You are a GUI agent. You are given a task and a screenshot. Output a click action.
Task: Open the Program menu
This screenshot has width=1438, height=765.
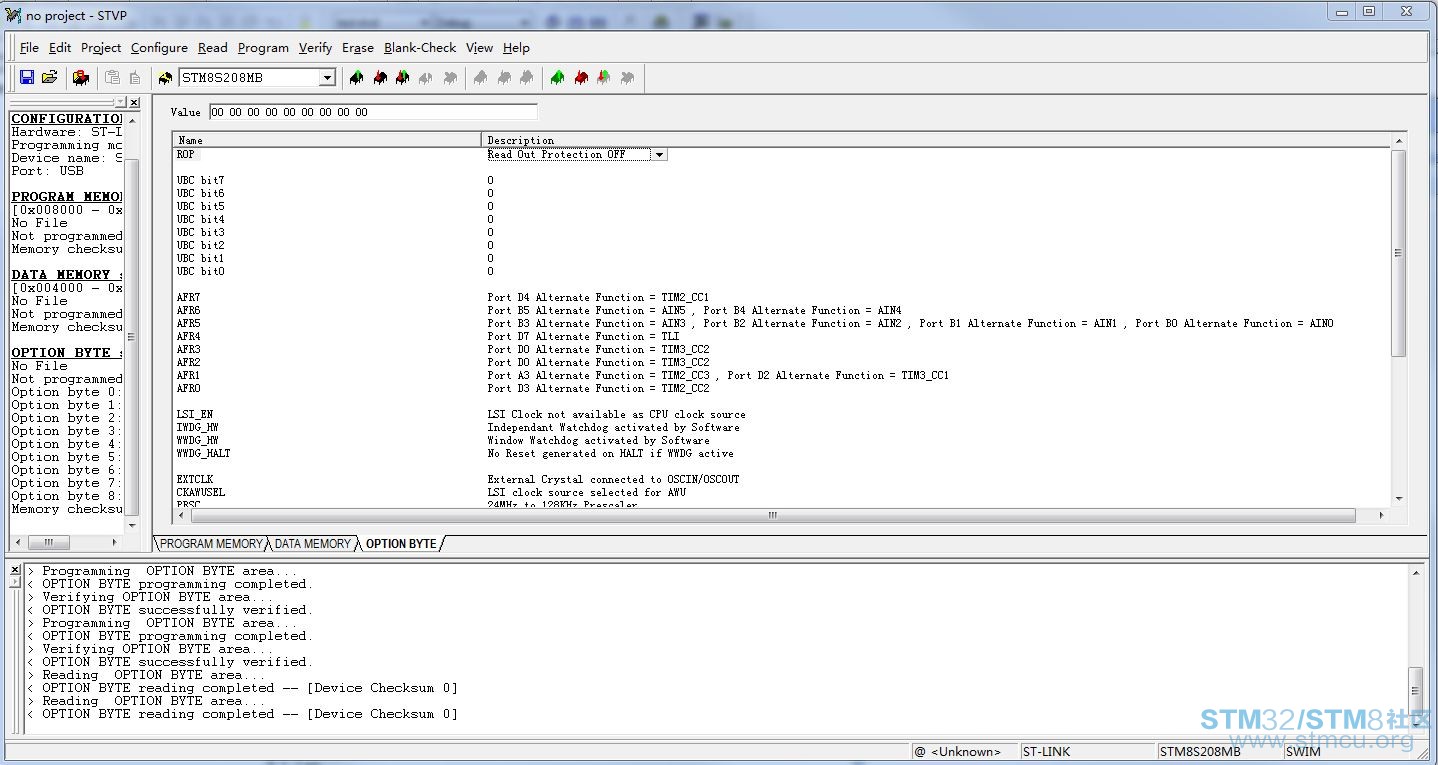coord(263,47)
